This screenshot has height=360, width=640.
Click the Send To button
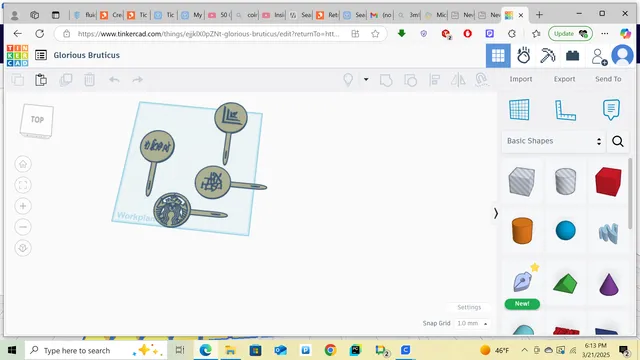tap(608, 79)
